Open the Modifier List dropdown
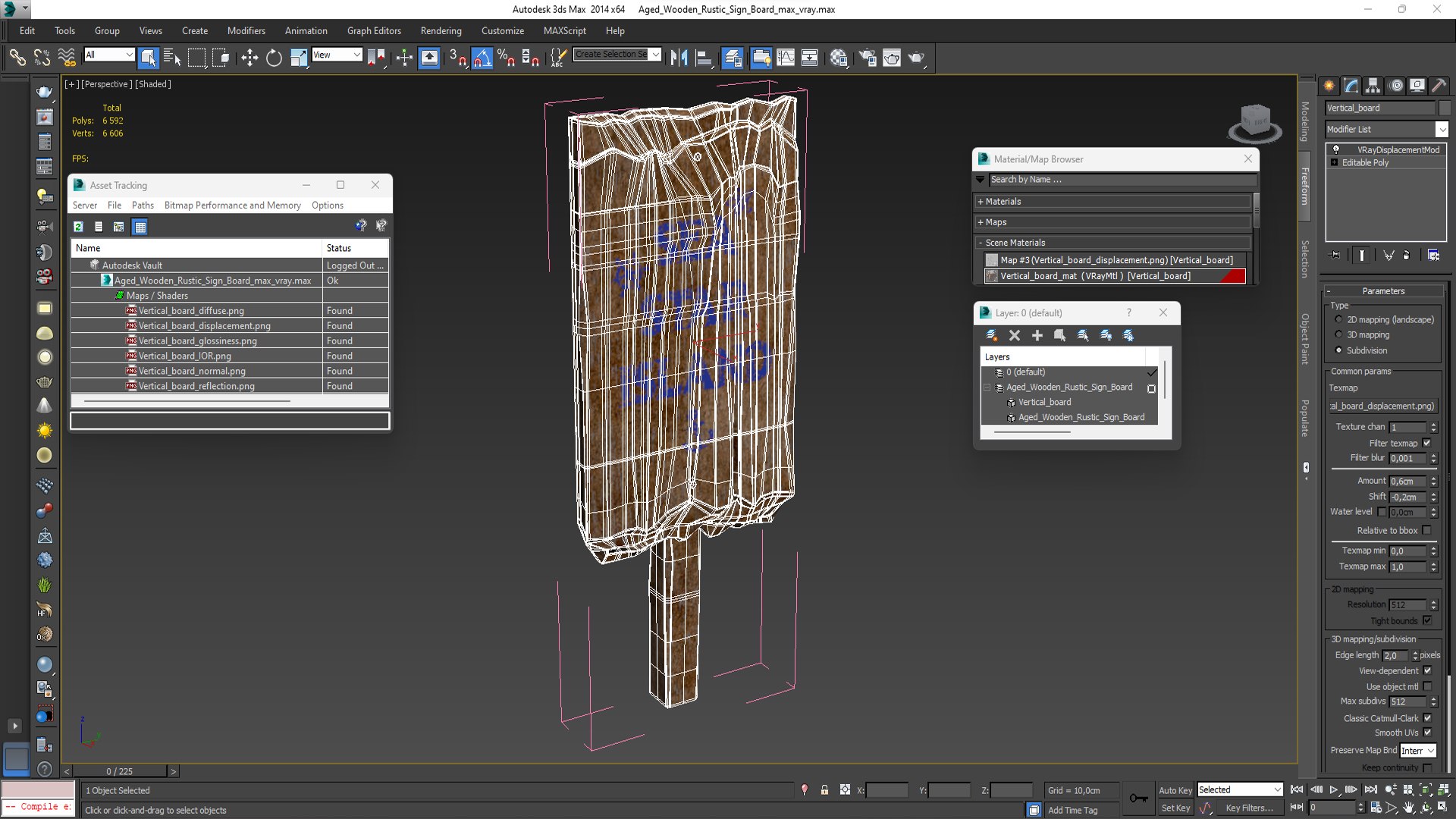This screenshot has width=1456, height=819. pyautogui.click(x=1442, y=129)
